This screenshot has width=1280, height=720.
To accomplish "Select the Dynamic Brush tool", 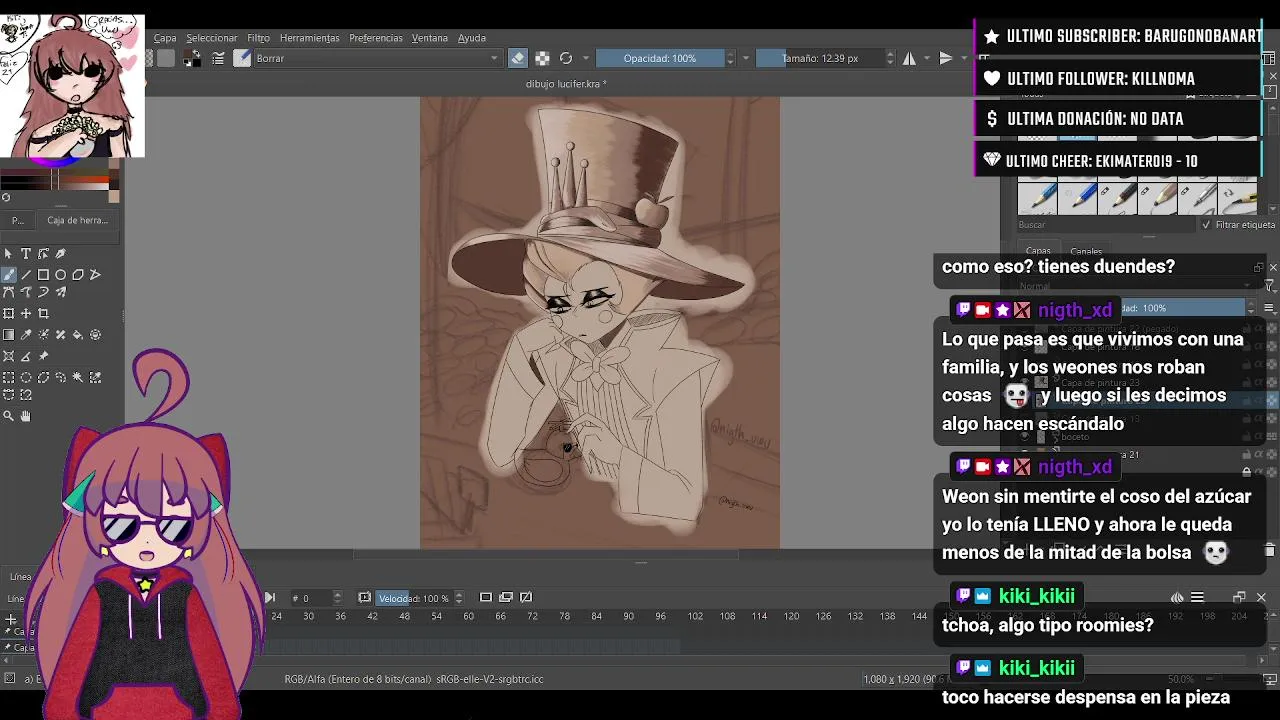I will pyautogui.click(x=43, y=293).
